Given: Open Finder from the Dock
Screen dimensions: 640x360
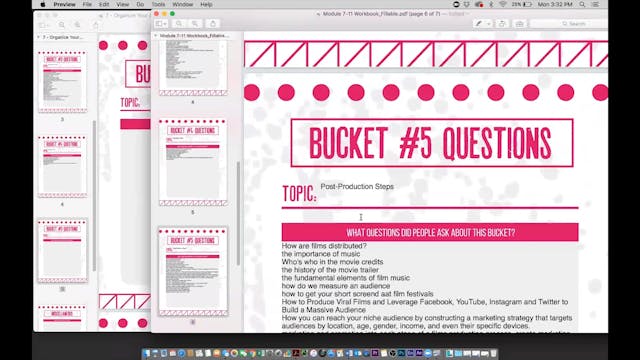Looking at the screenshot, I should 146,353.
